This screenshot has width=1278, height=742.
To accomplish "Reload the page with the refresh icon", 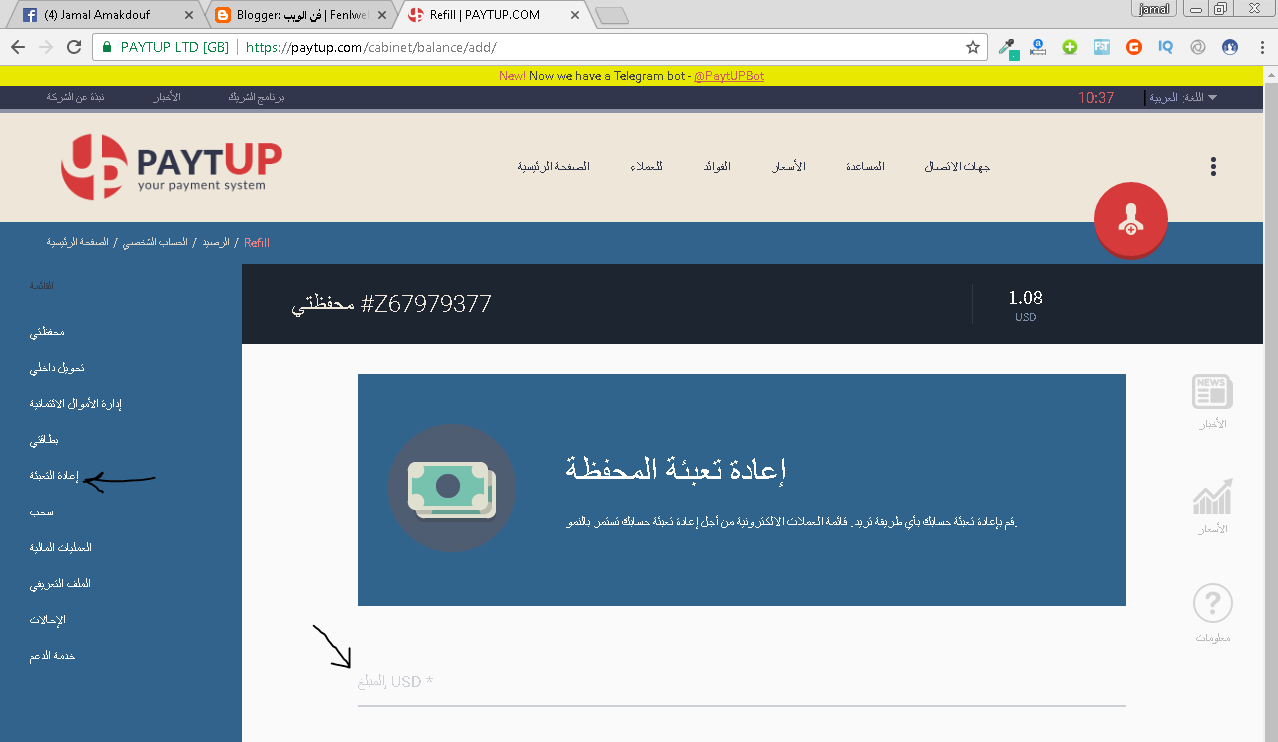I will (x=73, y=47).
